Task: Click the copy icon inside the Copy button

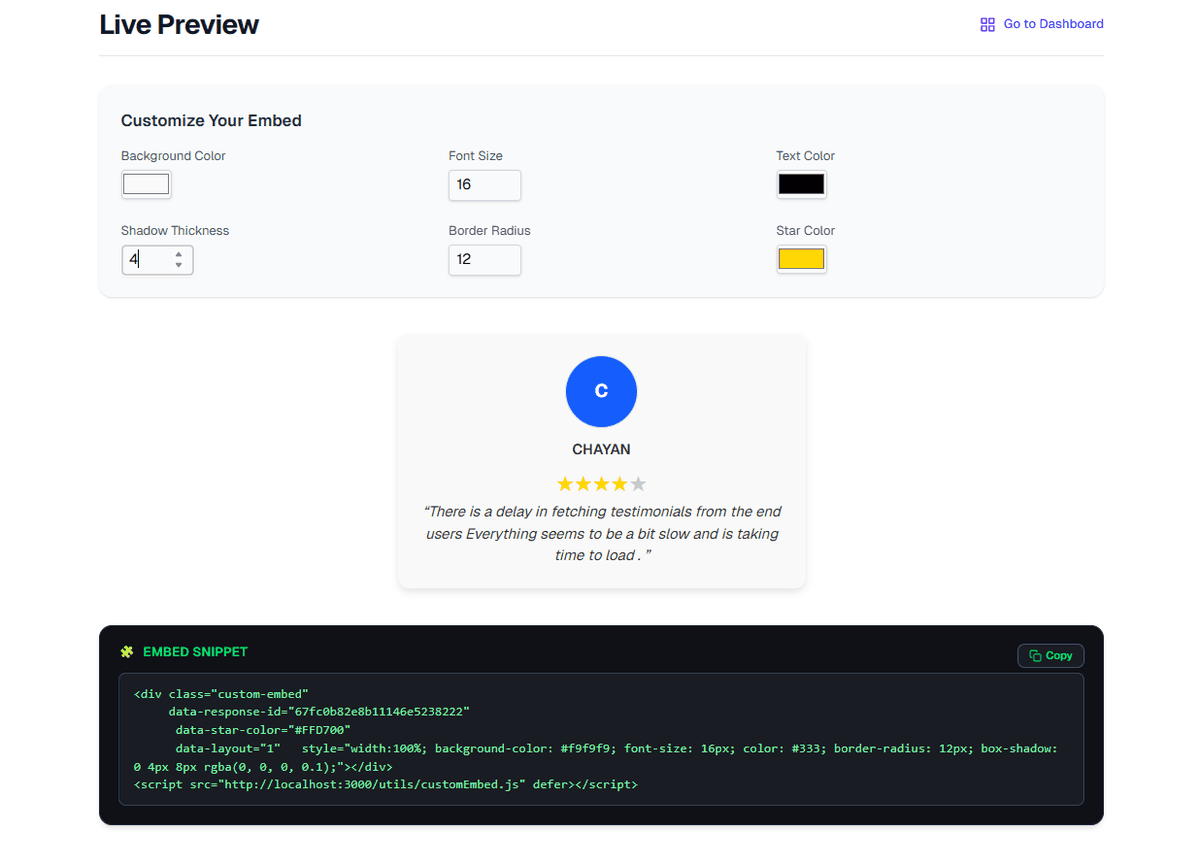Action: 1037,655
